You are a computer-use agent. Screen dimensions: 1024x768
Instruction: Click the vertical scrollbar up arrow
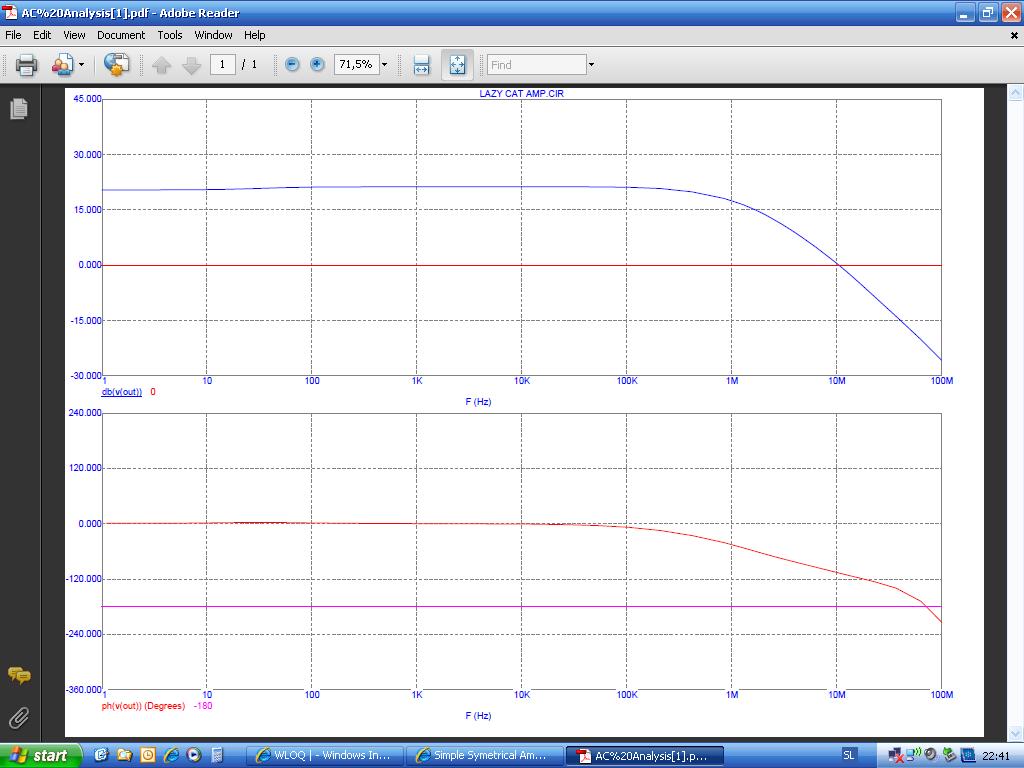click(x=1016, y=93)
